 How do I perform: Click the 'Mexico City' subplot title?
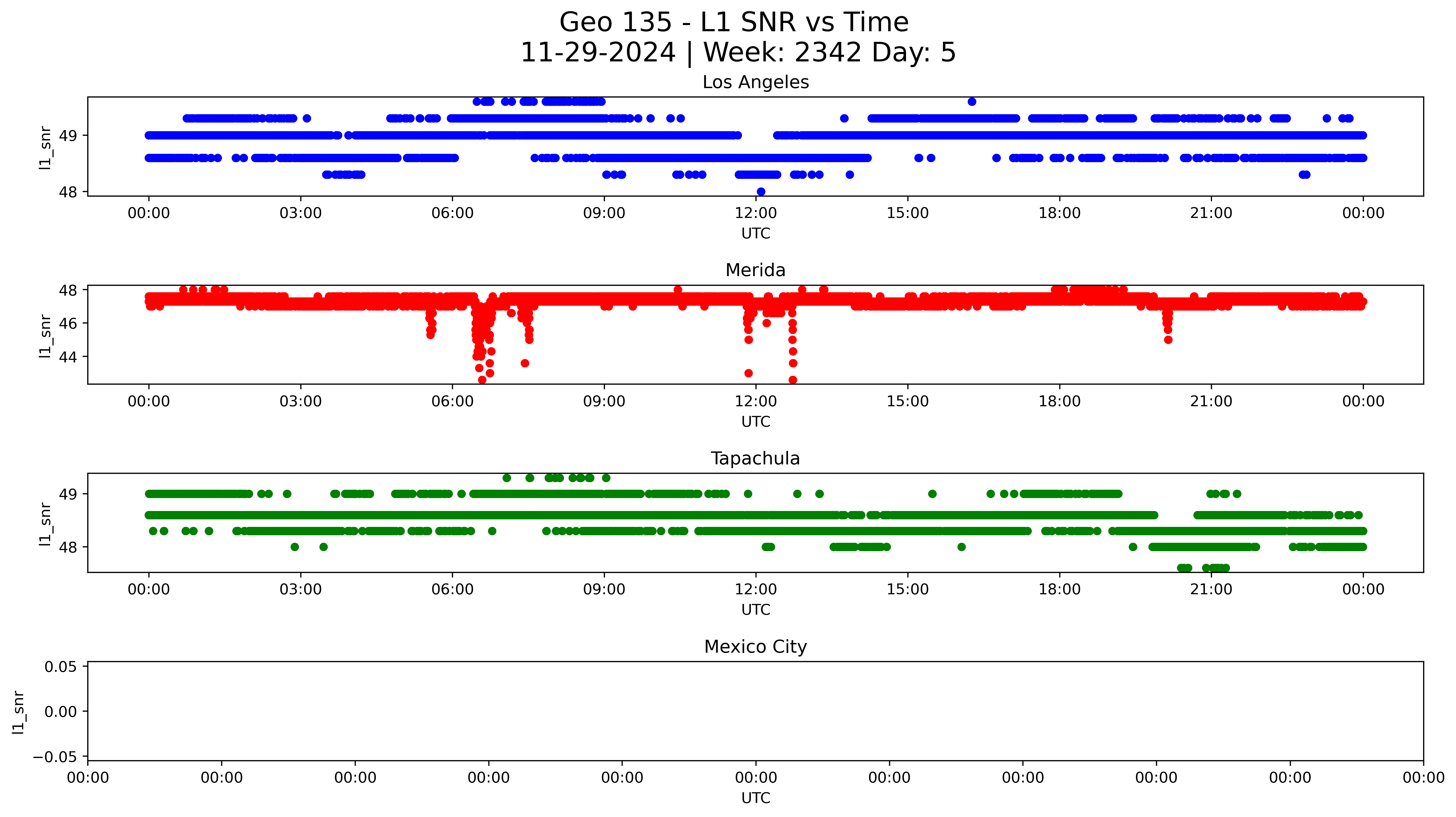(x=755, y=647)
